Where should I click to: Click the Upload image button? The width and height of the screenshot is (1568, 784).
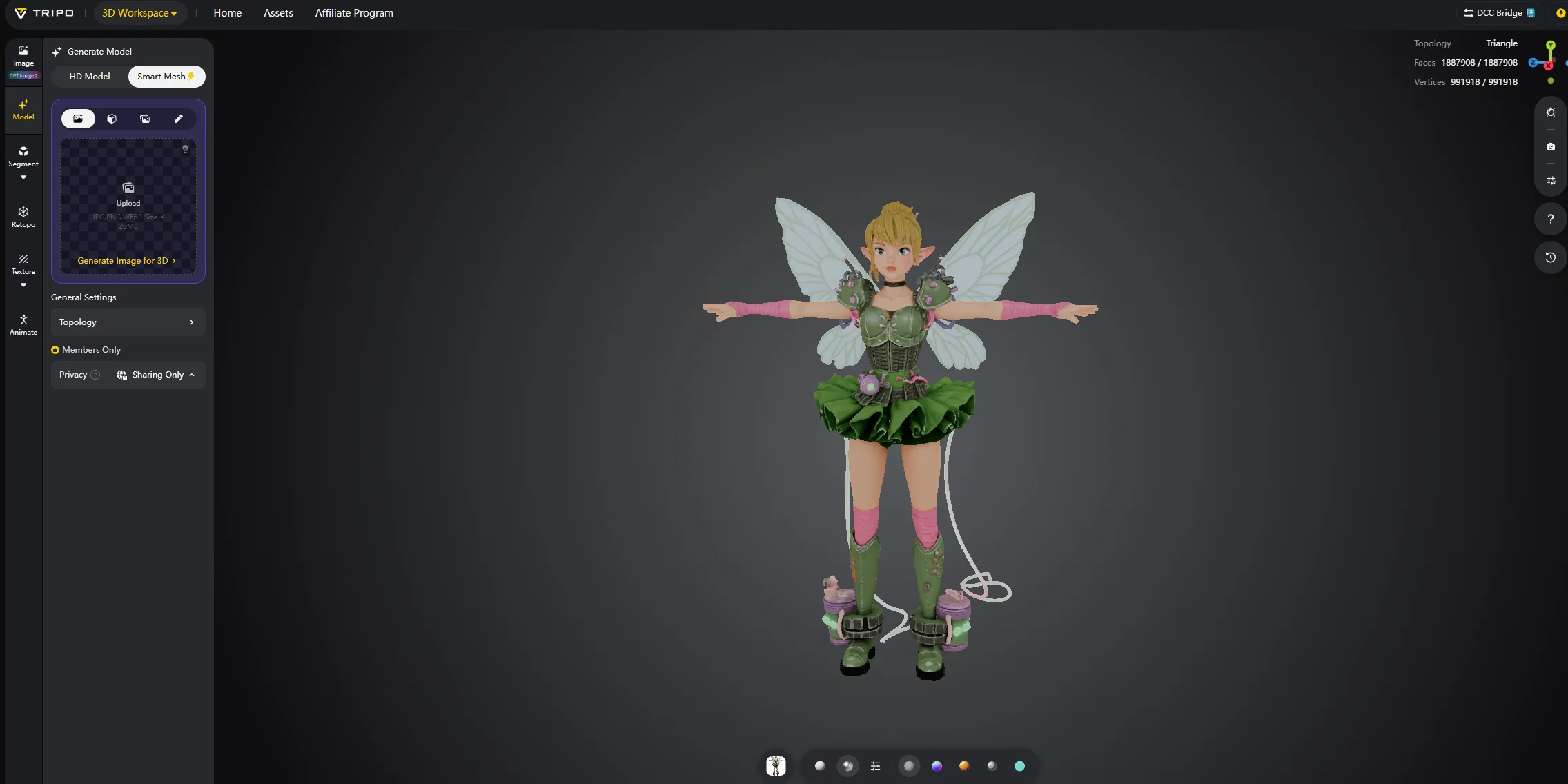tap(128, 194)
